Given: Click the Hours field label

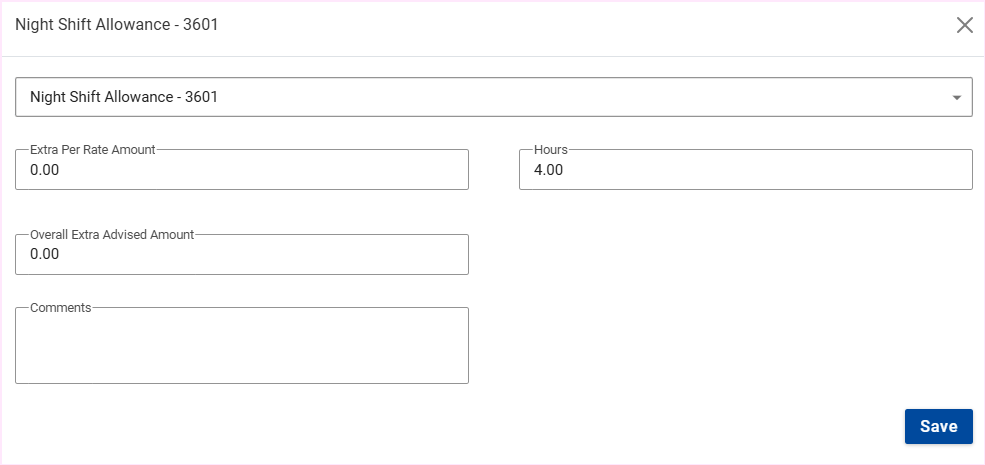Looking at the screenshot, I should [x=551, y=150].
